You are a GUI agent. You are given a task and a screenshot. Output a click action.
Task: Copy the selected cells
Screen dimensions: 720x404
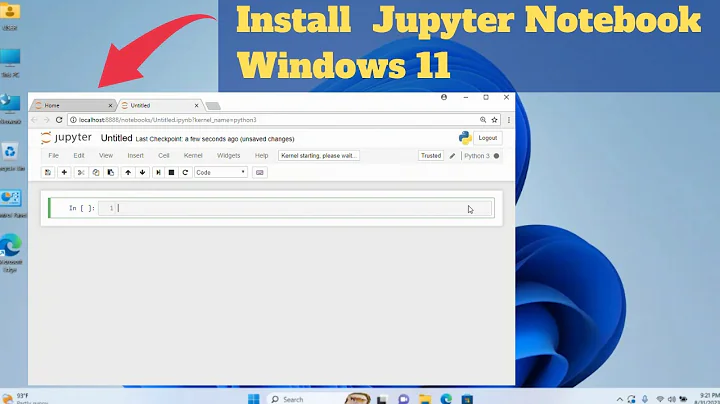click(96, 173)
